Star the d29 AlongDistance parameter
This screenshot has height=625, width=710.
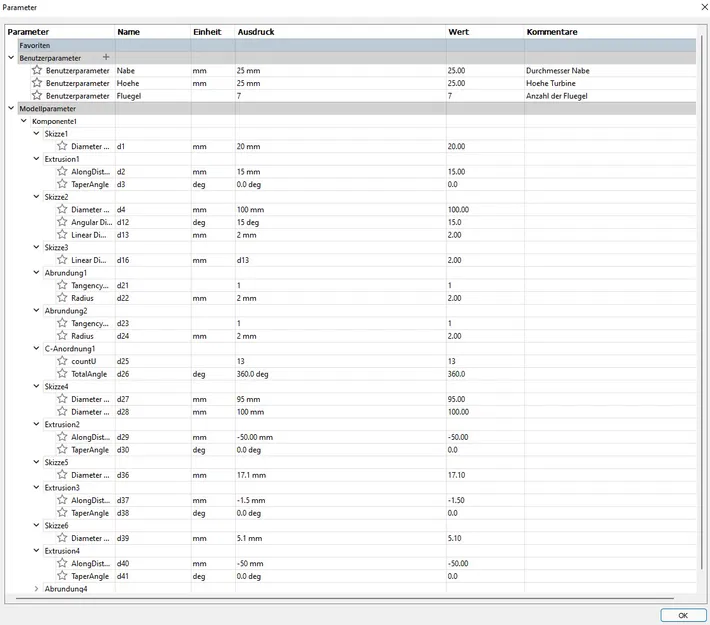62,437
